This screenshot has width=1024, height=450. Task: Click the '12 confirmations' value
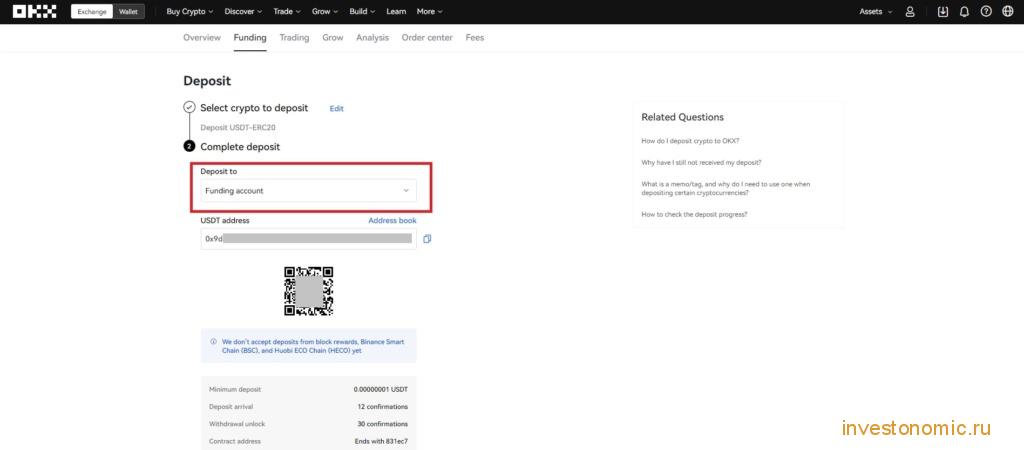coord(383,407)
